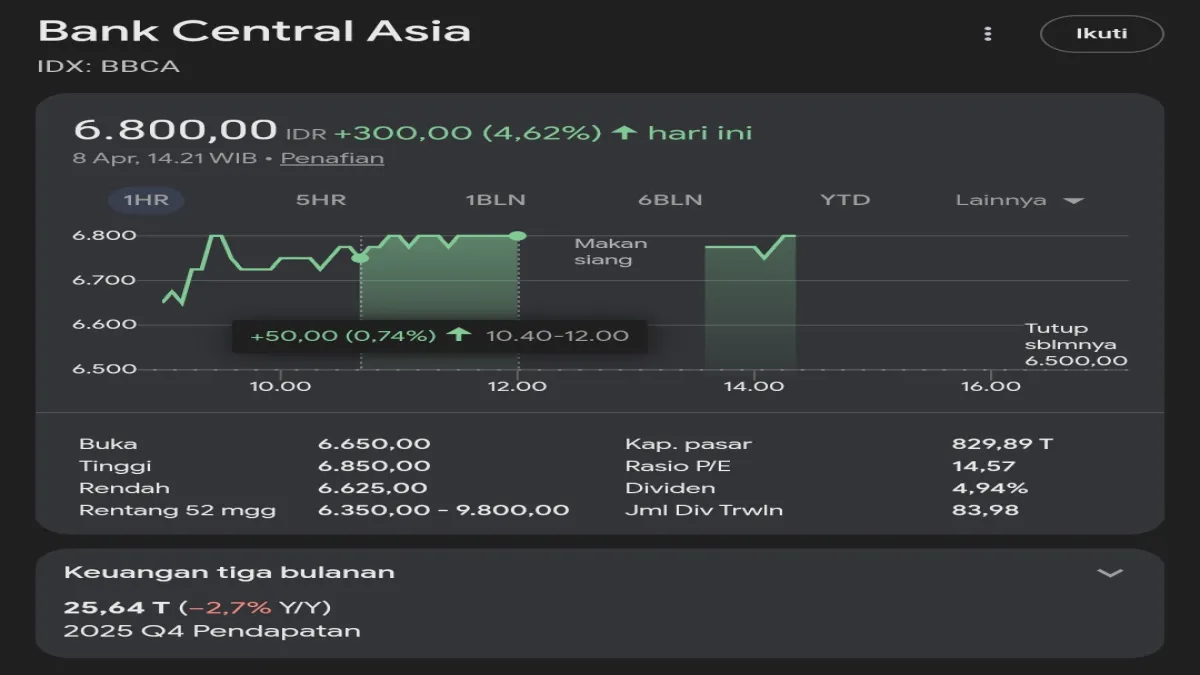
Task: Click the up arrow in chart tooltip
Action: (459, 335)
